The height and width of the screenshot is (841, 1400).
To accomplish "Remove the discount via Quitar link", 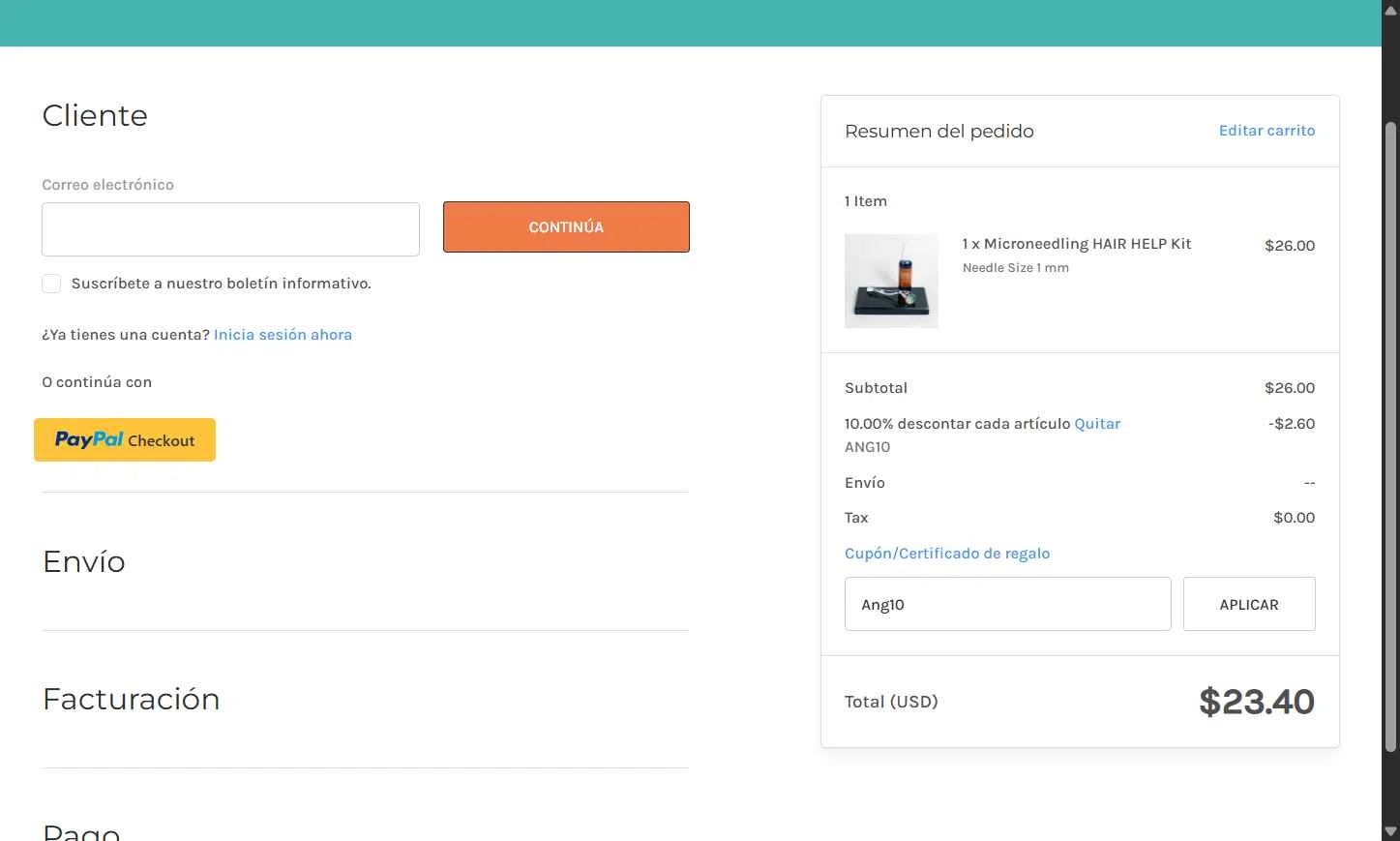I will pyautogui.click(x=1097, y=424).
